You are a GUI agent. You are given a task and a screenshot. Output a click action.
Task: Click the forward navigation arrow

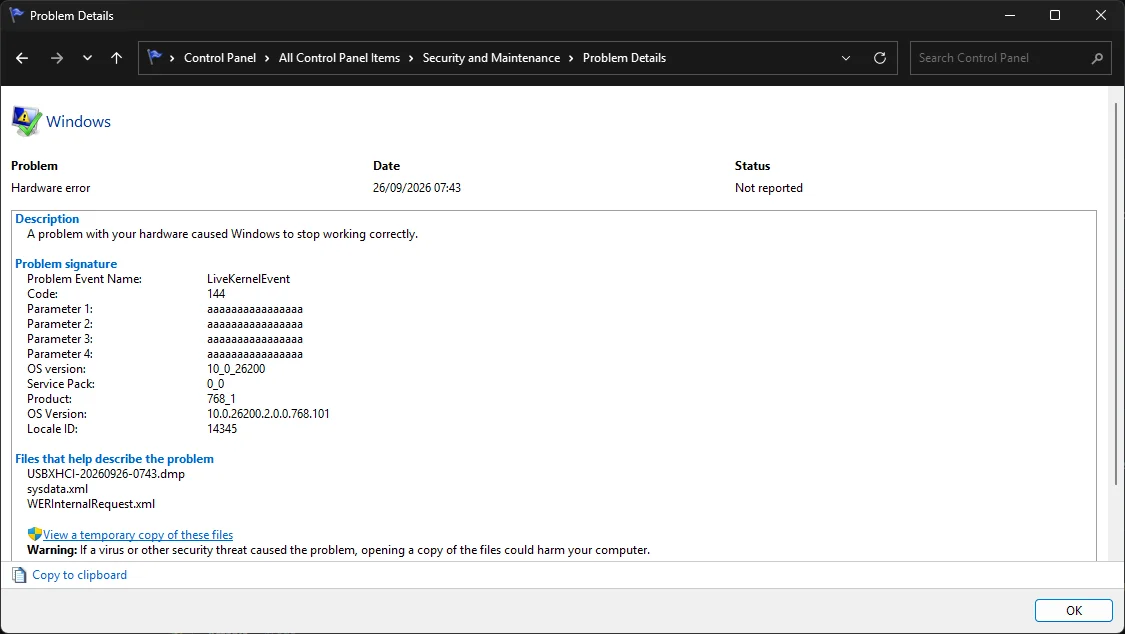coord(57,58)
